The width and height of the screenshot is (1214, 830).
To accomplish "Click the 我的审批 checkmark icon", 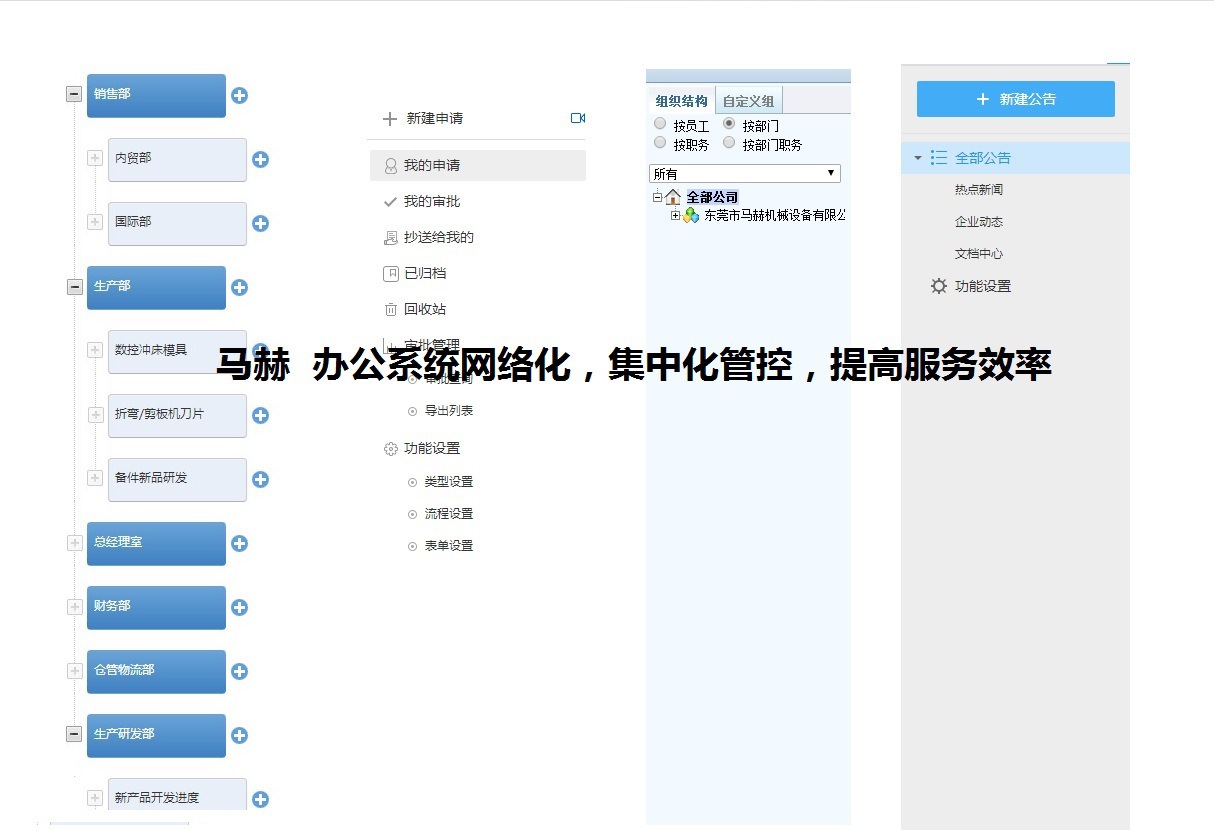I will tap(392, 201).
